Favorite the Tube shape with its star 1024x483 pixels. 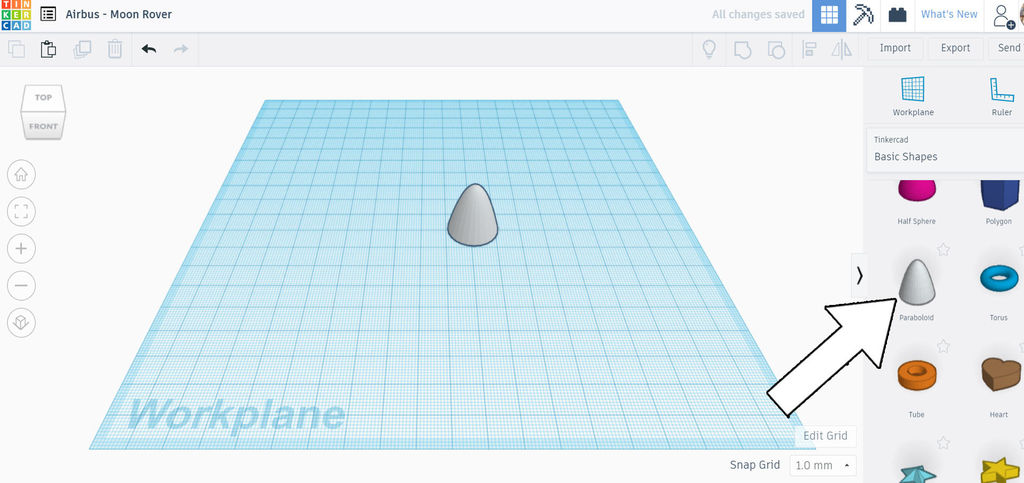(x=943, y=346)
